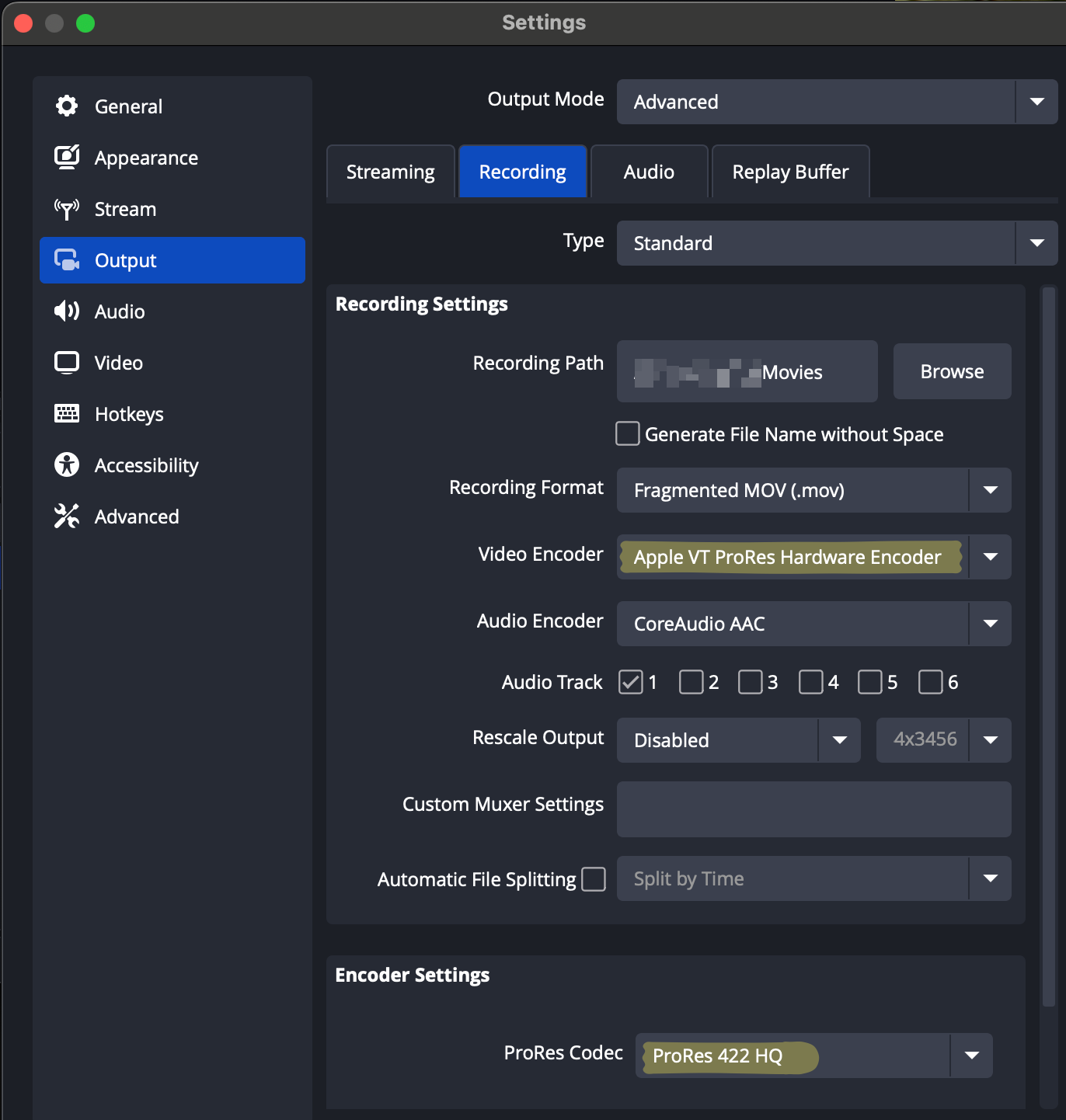
Task: Enable Generate File Name without Space
Action: [x=628, y=433]
